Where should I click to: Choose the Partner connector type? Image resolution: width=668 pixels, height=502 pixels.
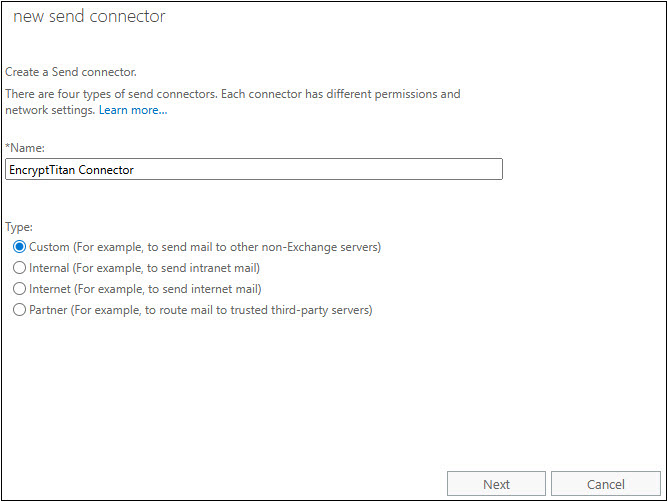[19, 310]
